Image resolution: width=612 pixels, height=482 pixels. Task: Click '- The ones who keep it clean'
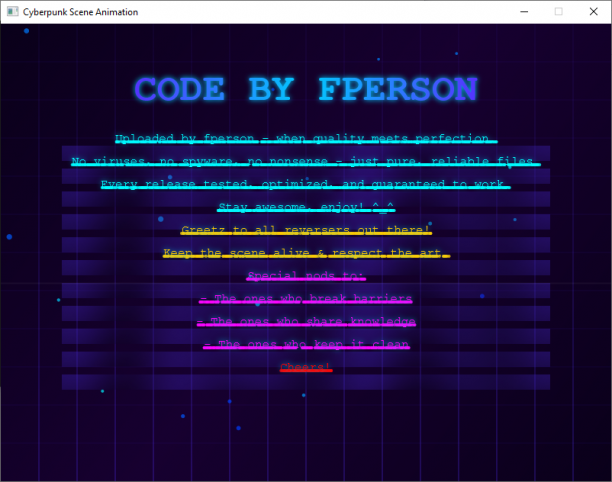coord(306,344)
